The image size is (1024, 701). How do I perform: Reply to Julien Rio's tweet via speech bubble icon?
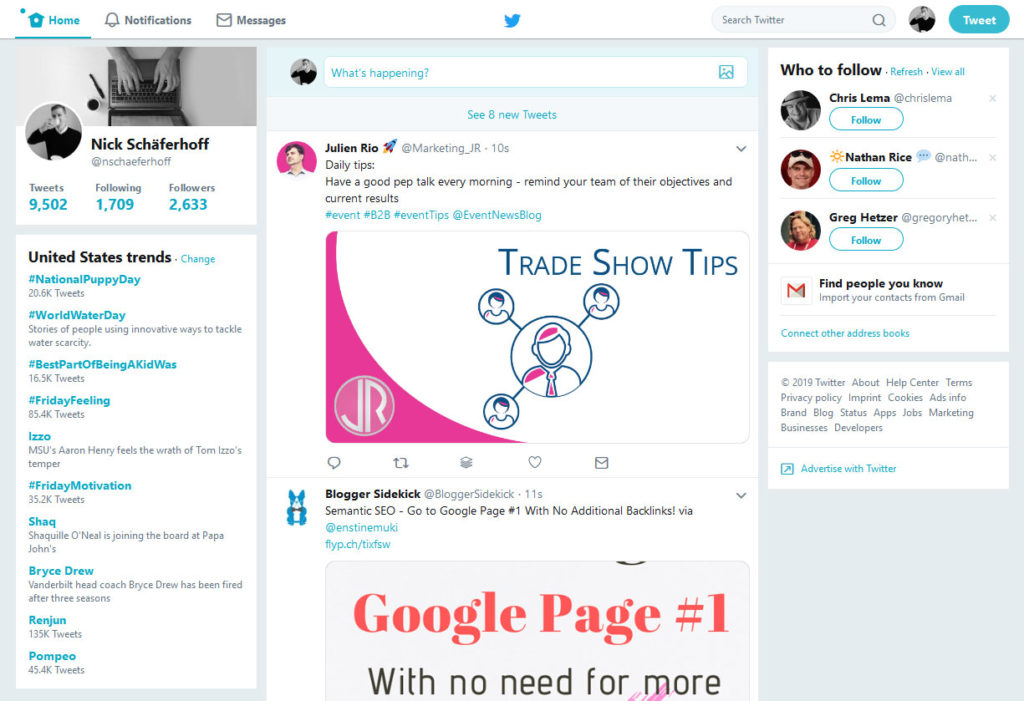tap(334, 462)
